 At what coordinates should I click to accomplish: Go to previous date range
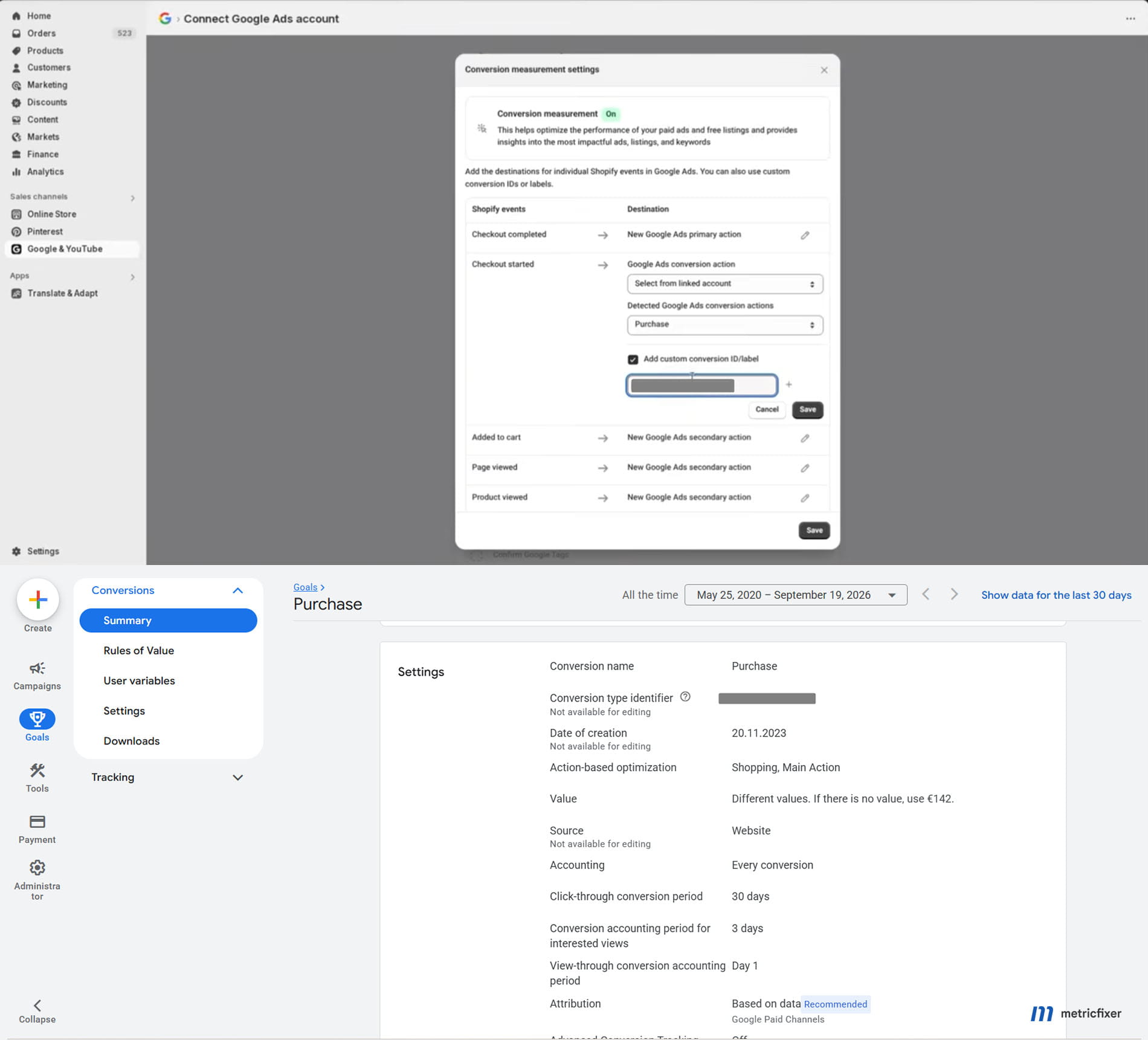tap(926, 595)
